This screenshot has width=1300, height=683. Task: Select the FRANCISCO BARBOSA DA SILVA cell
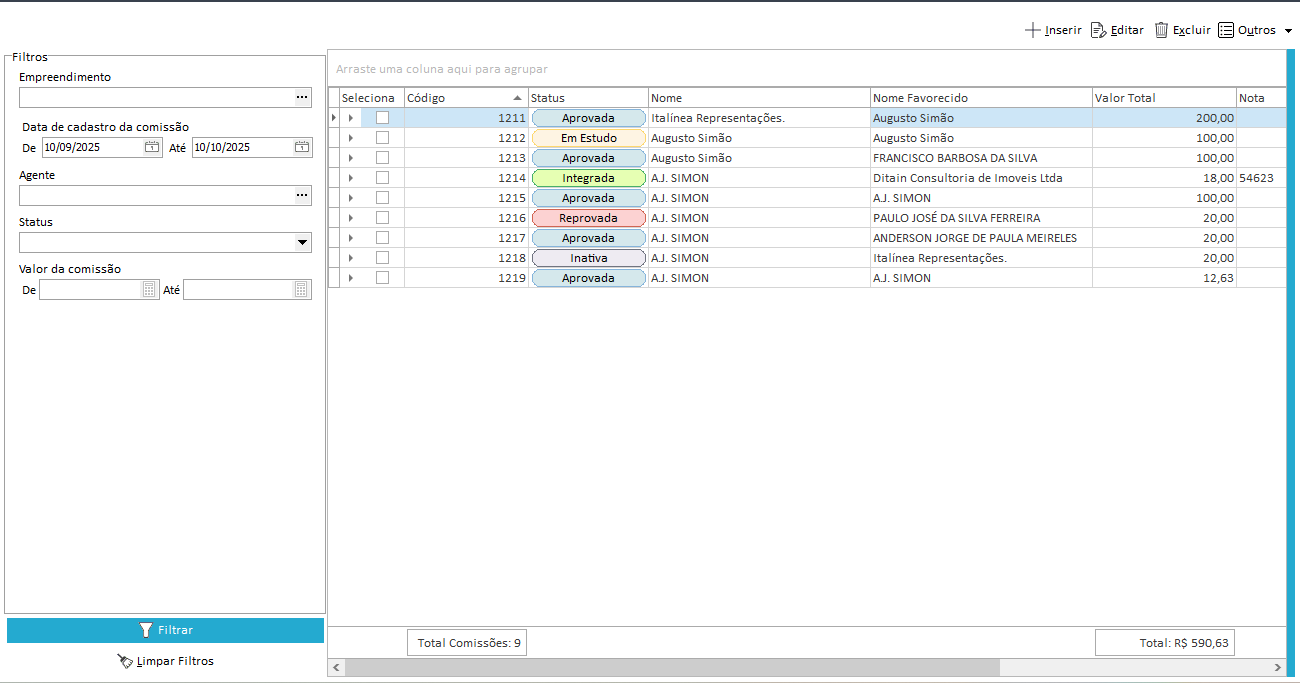coord(981,158)
